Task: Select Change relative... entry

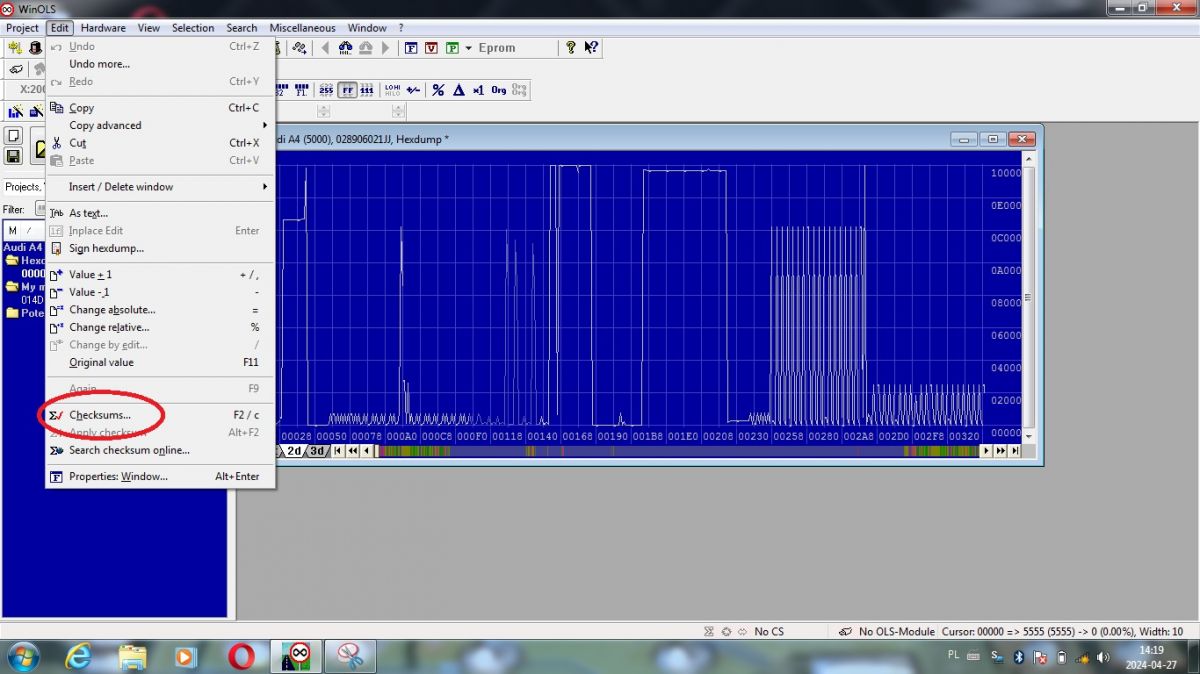Action: click(160, 327)
